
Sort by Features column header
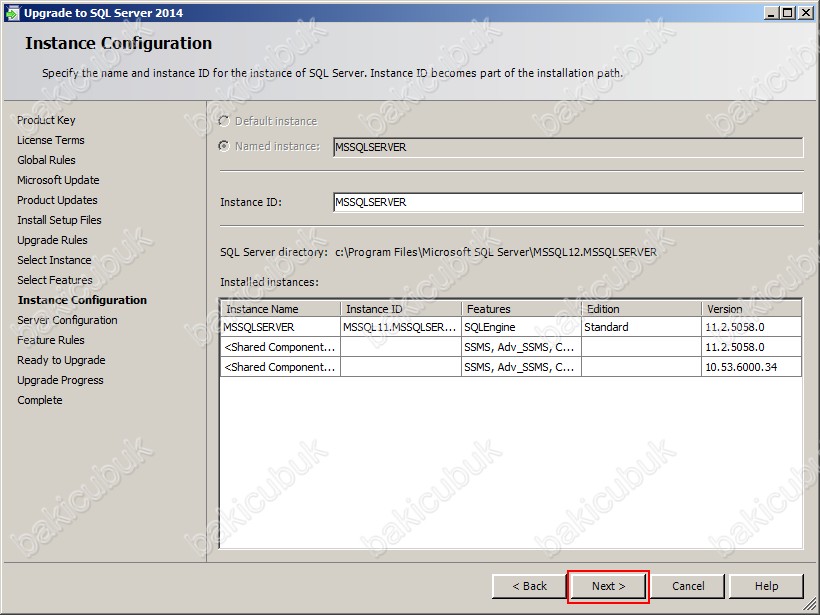tap(521, 309)
